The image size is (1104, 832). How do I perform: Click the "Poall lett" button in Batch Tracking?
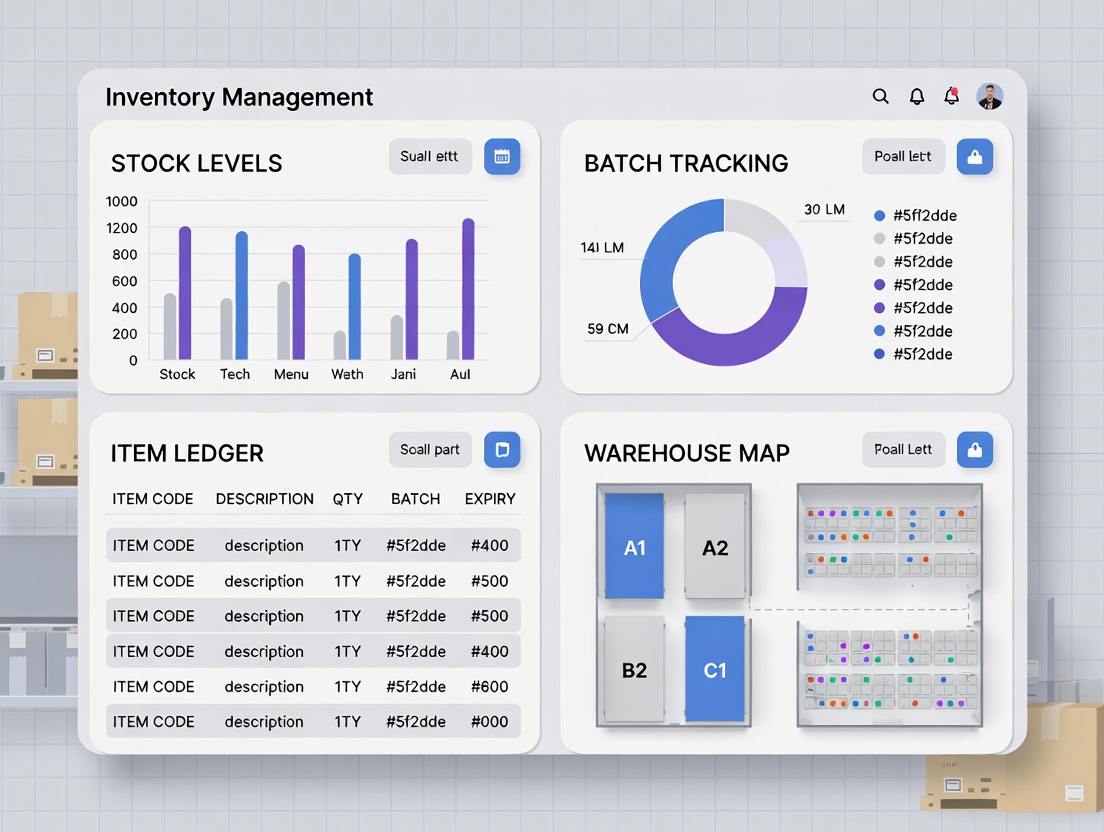pos(903,156)
